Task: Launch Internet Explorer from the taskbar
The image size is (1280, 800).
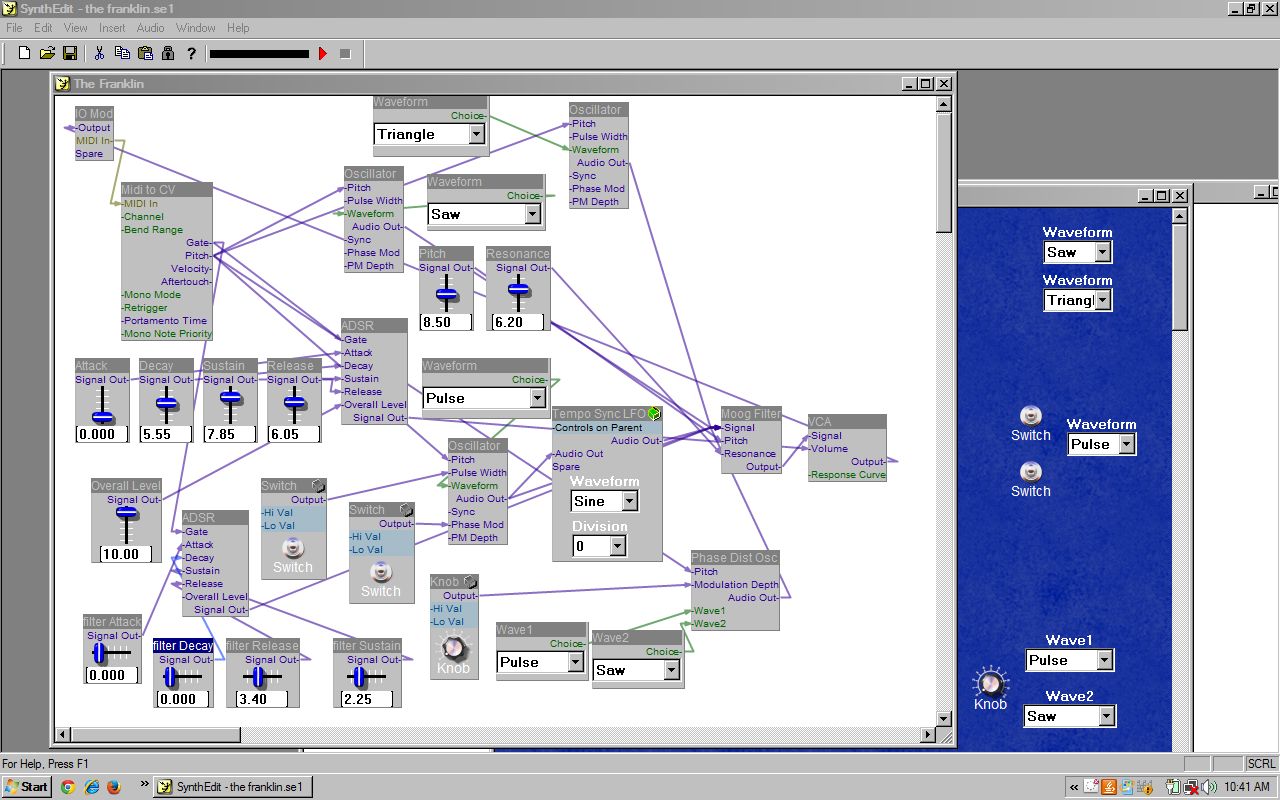Action: [91, 787]
